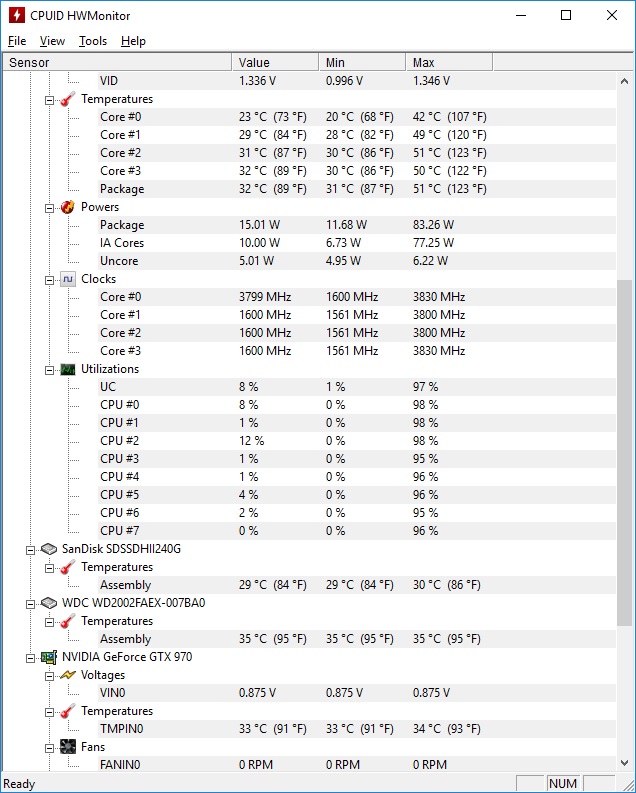
Task: Click the Max column header
Action: tap(449, 62)
